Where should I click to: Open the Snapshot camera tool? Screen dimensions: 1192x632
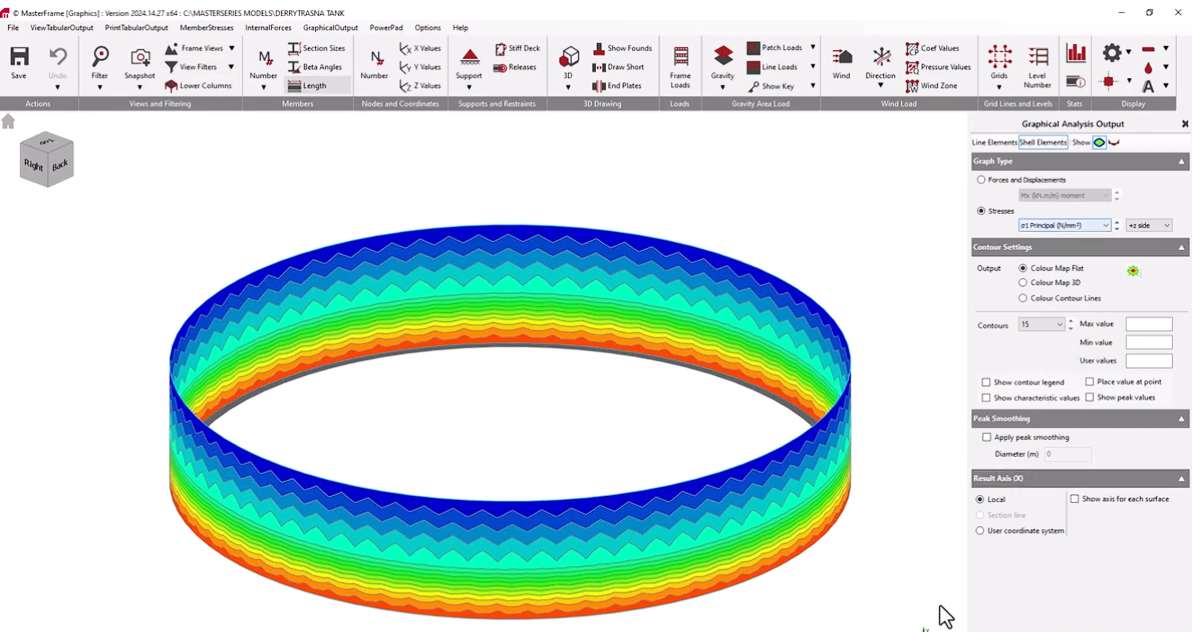point(140,59)
